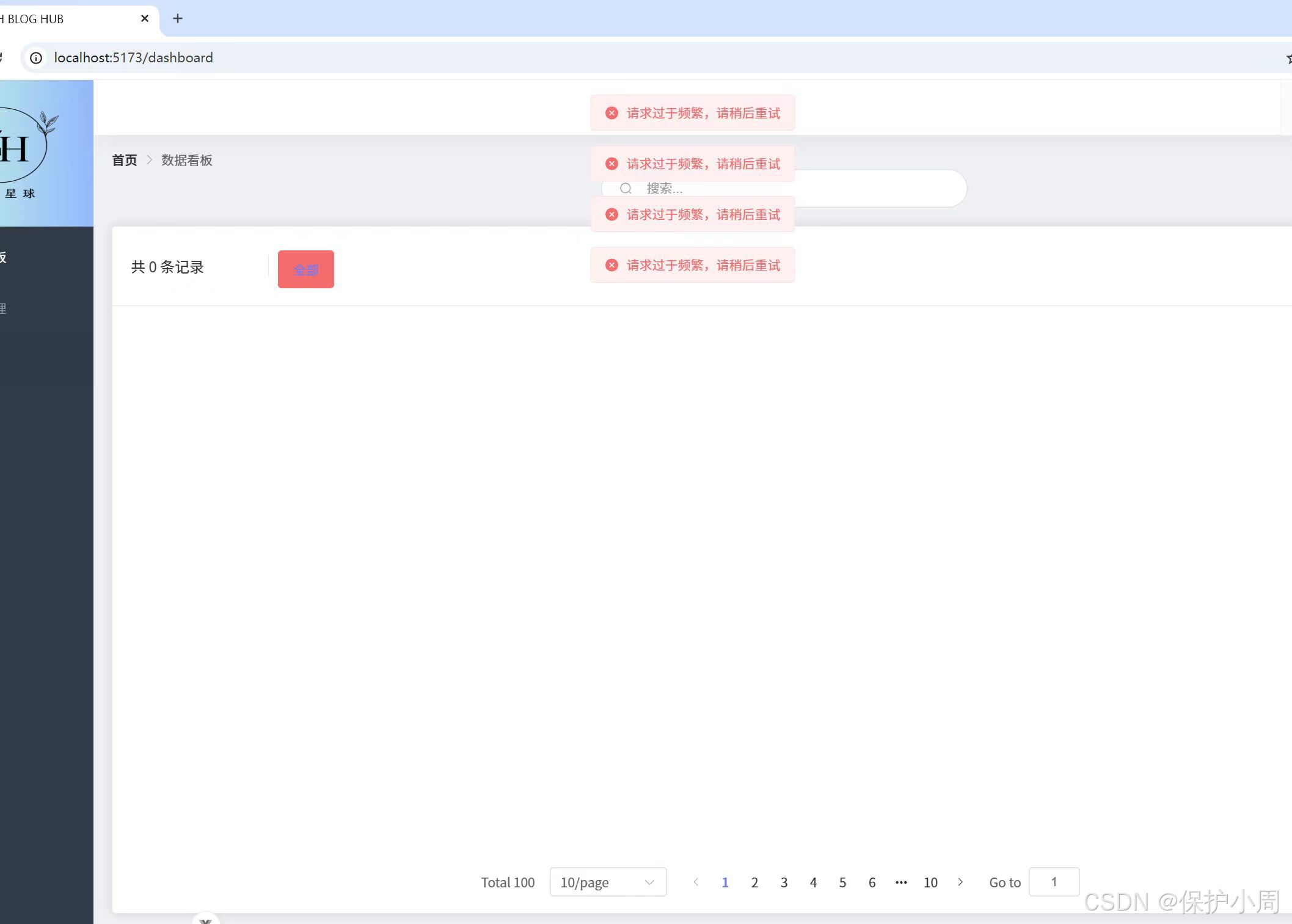1292x924 pixels.
Task: Select page 3 in pagination
Action: pyautogui.click(x=784, y=882)
